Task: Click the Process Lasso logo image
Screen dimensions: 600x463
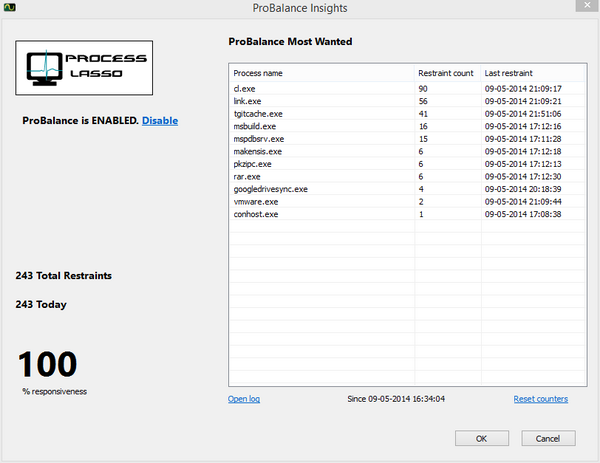Action: [x=84, y=68]
